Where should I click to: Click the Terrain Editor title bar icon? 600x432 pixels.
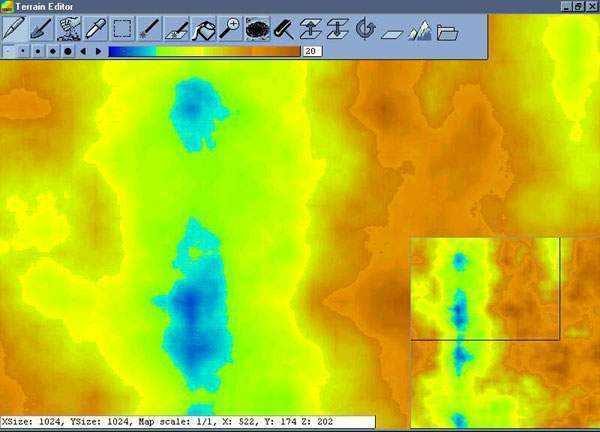click(8, 6)
